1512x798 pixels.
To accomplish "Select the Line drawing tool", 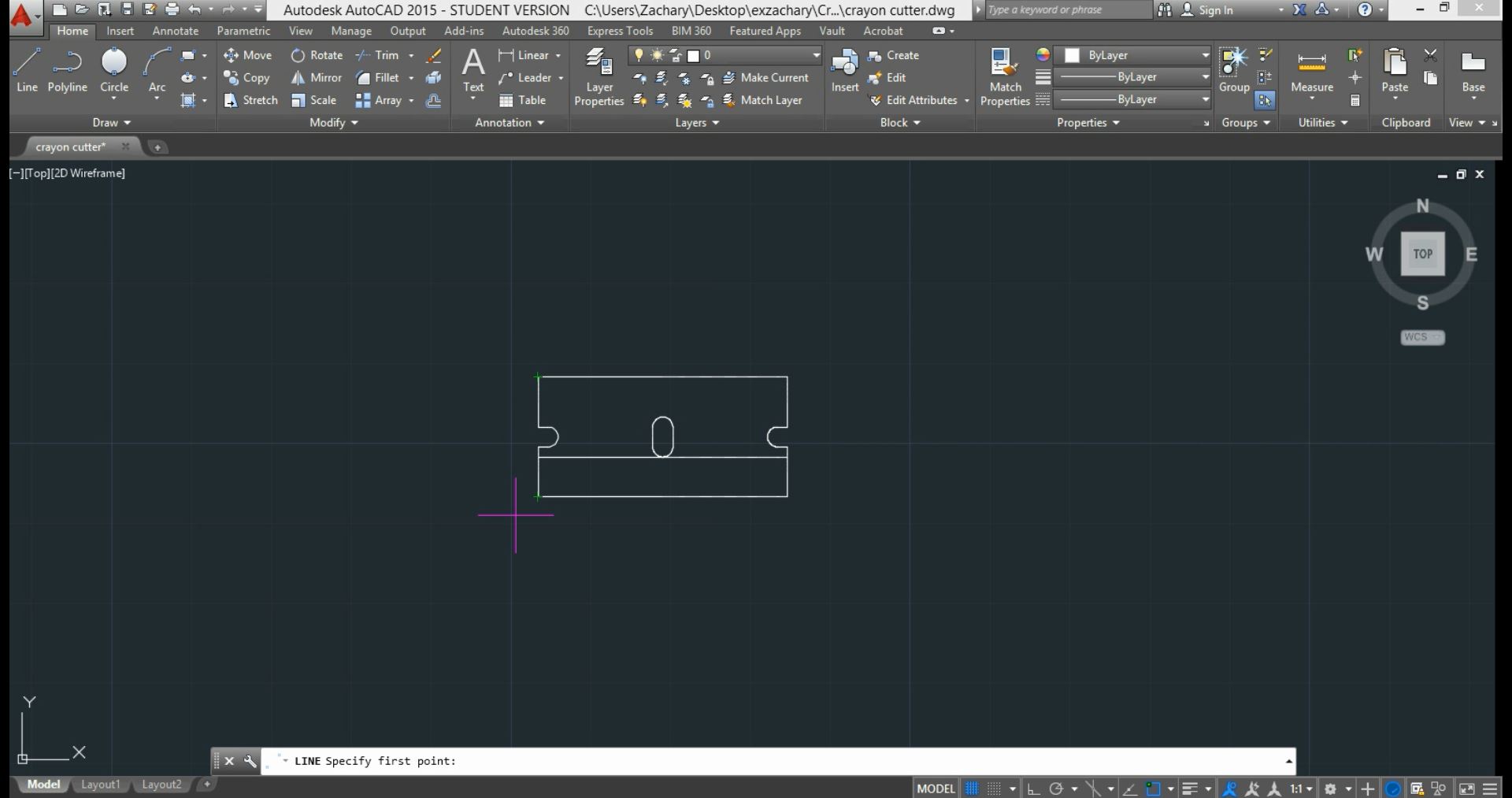I will click(27, 71).
